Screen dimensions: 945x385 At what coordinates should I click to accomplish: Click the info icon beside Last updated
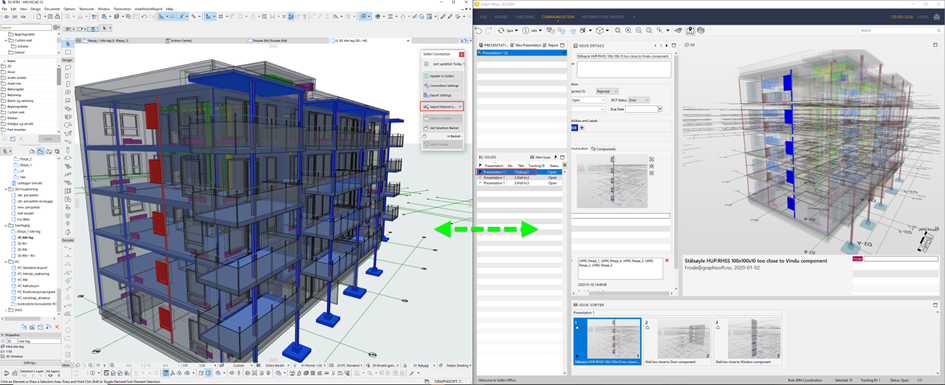426,64
